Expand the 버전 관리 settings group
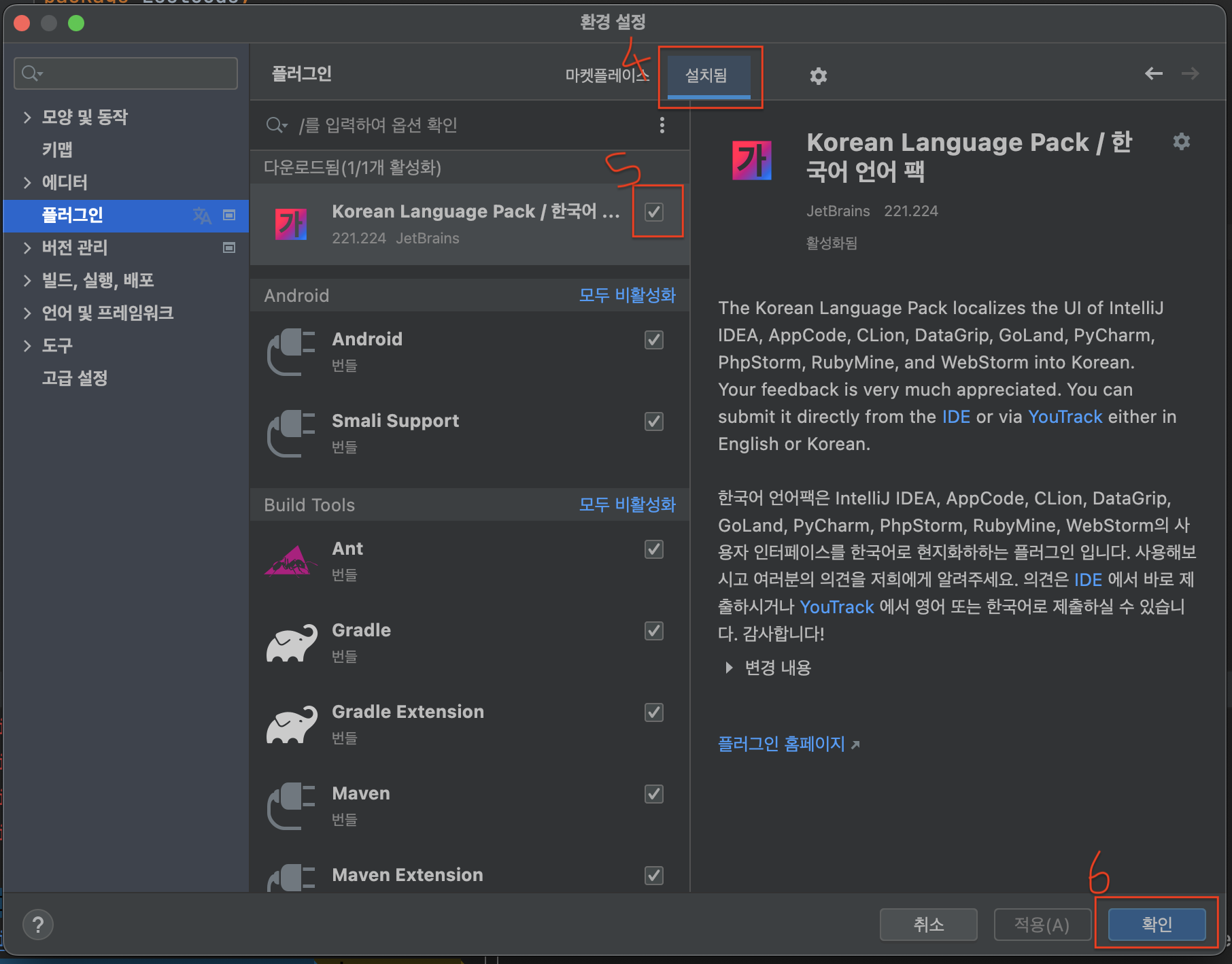 click(27, 247)
